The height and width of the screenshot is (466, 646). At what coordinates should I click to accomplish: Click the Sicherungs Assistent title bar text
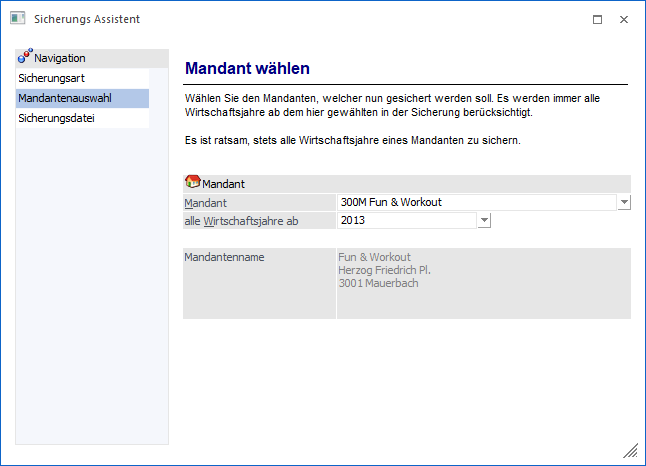click(x=87, y=19)
